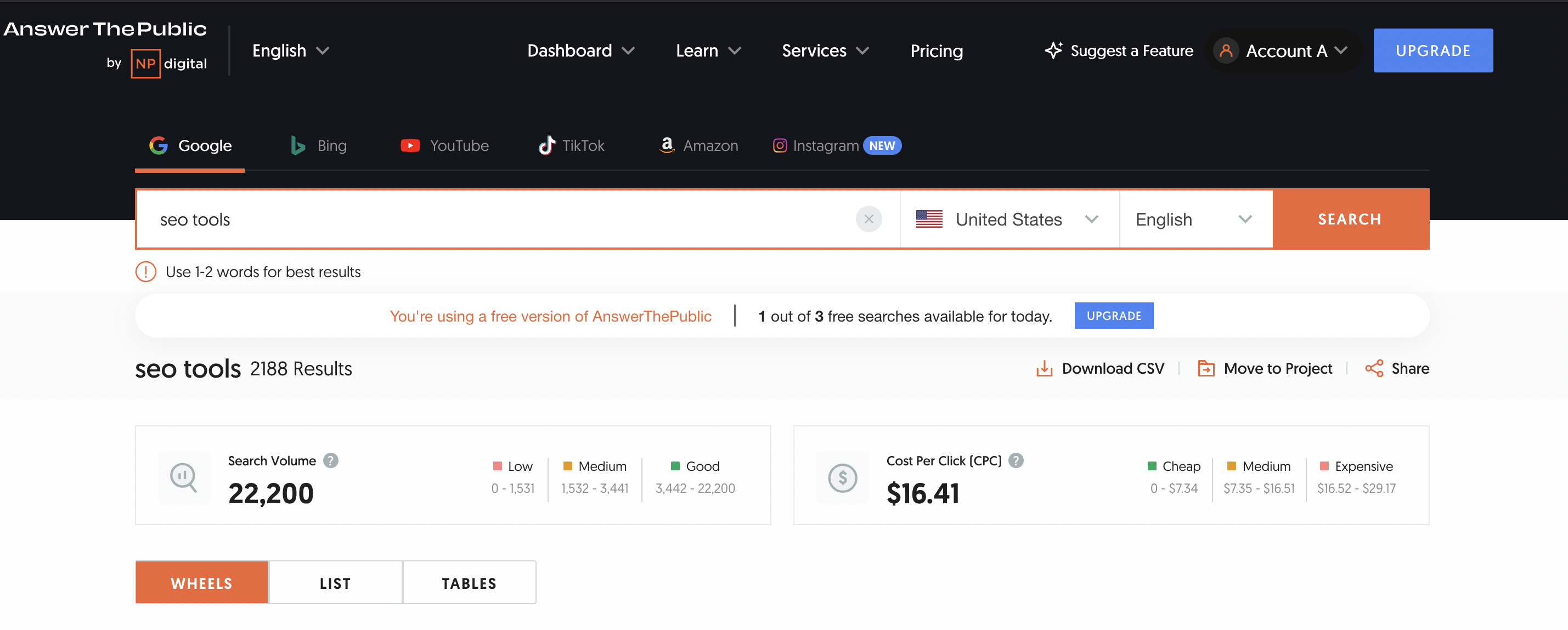Open the search language English selector
The height and width of the screenshot is (630, 1568).
[x=1195, y=219]
